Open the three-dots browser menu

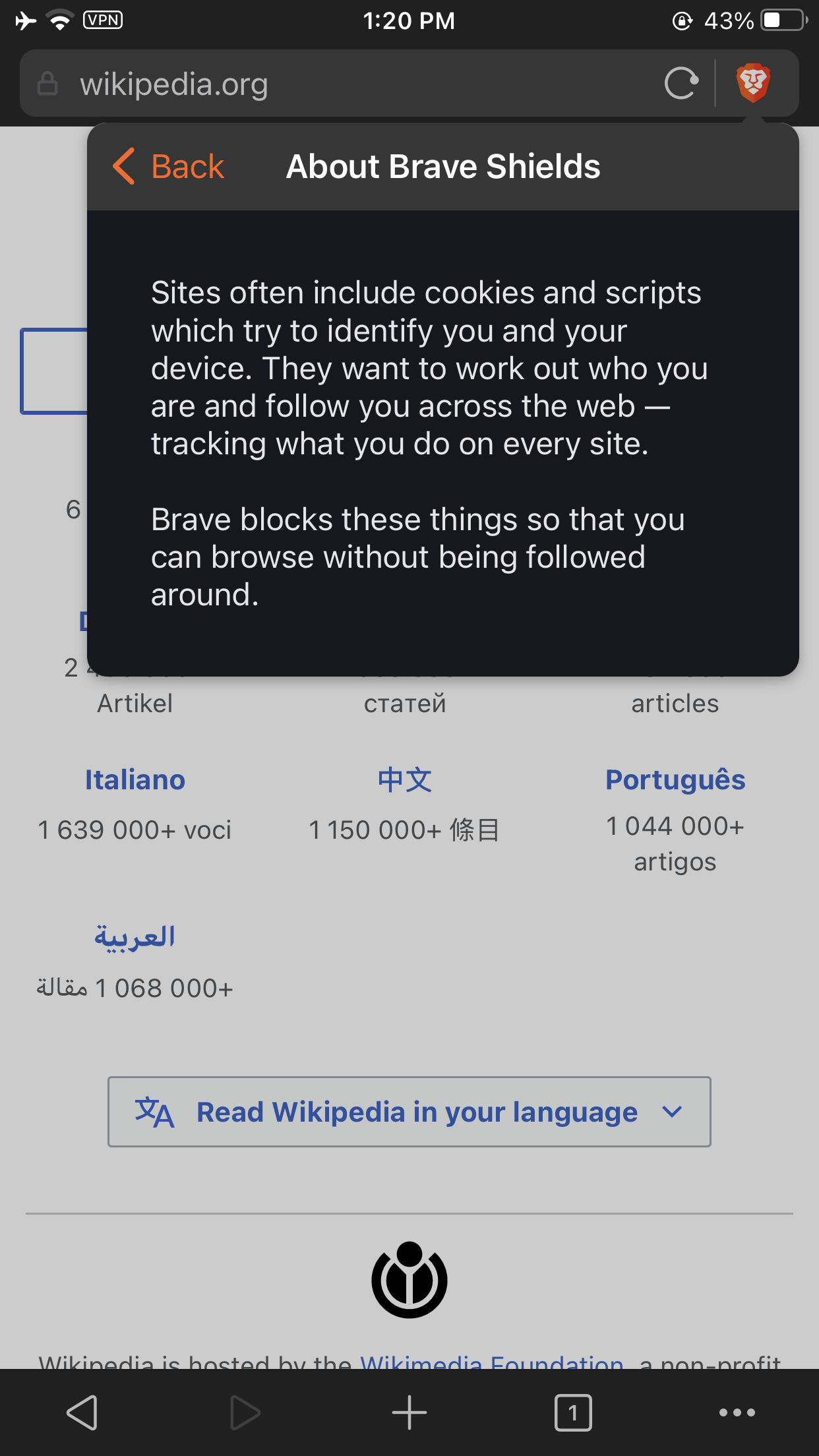tap(737, 1412)
